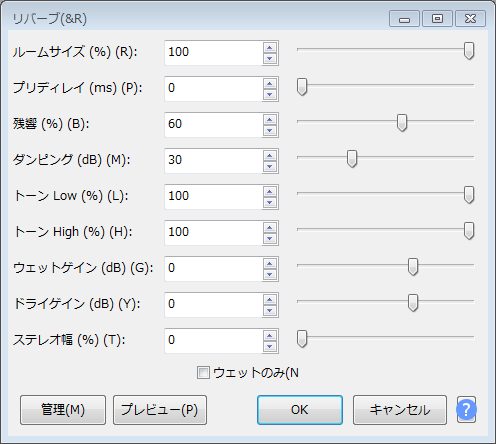Increase 残響 value using up spinner
Image resolution: width=496 pixels, height=444 pixels.
click(270, 120)
